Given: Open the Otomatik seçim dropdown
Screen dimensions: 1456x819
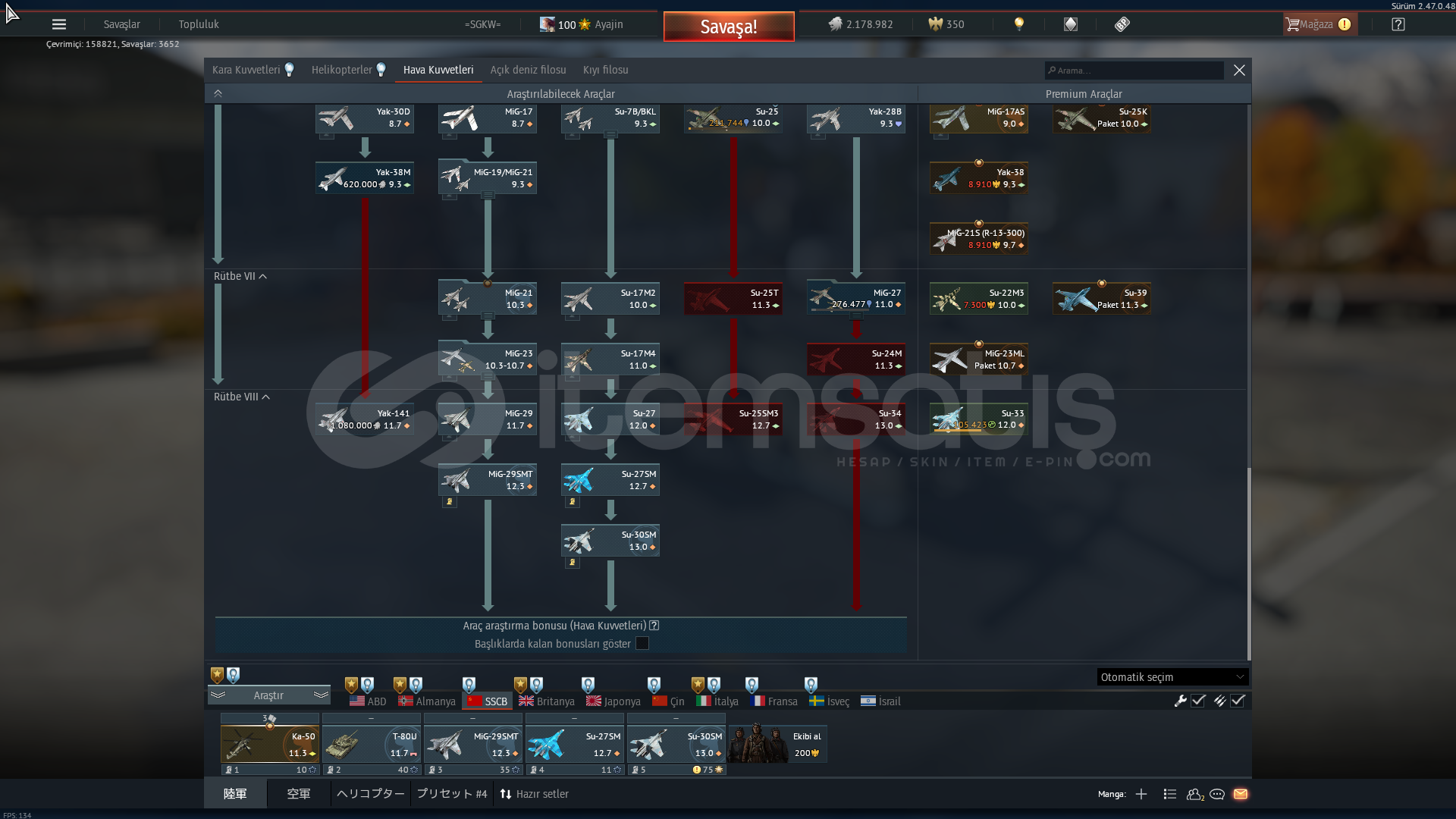Looking at the screenshot, I should coord(1172,677).
